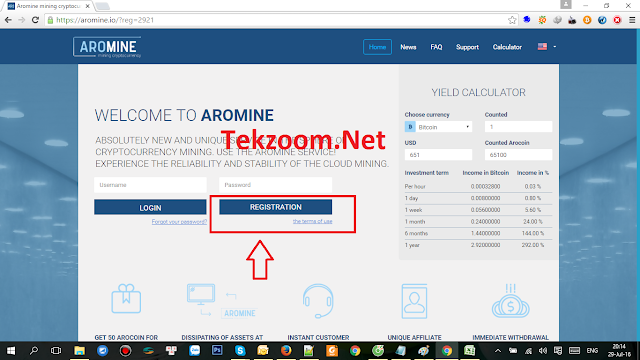This screenshot has height=360, width=640.
Task: Click the Counted Arocoin field
Action: pyautogui.click(x=518, y=155)
